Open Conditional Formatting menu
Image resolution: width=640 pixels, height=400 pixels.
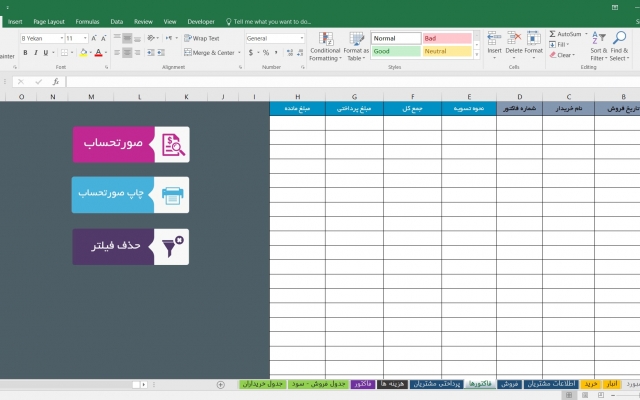point(325,47)
